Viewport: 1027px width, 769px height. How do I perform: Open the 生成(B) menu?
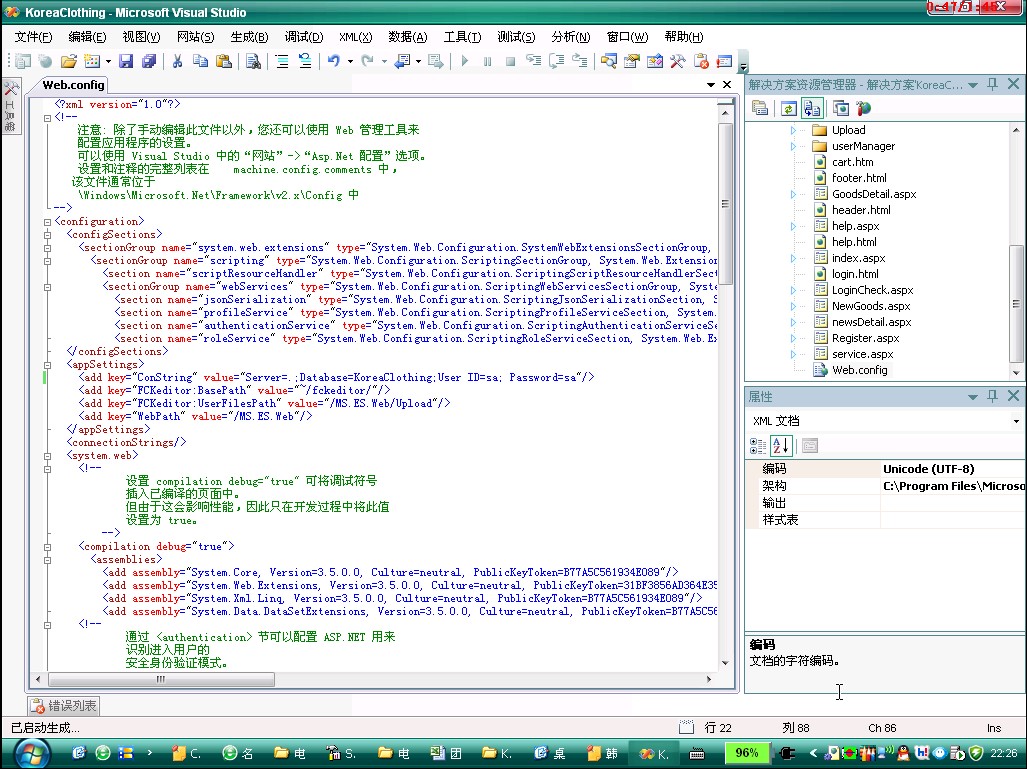[x=249, y=37]
